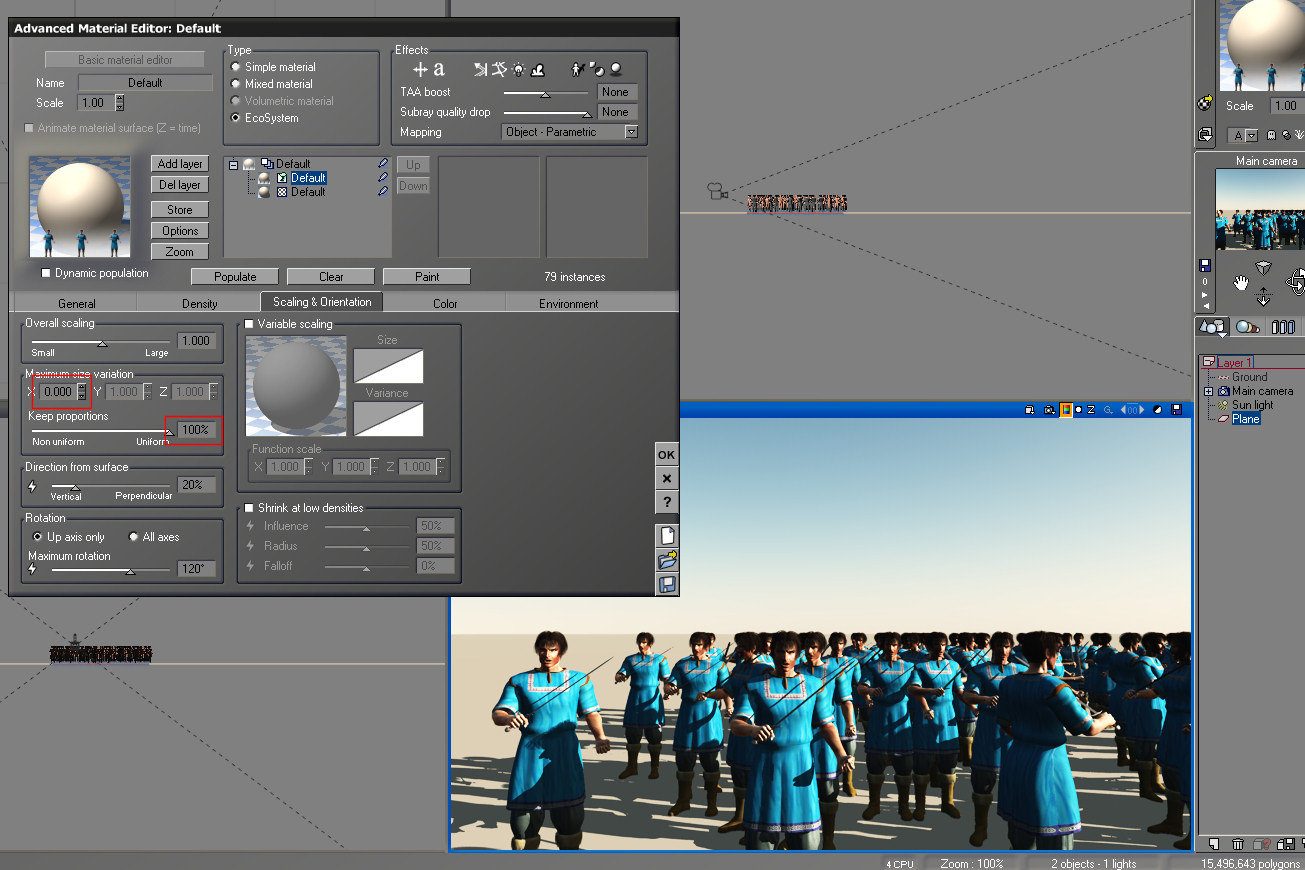Click the maximum size variation X field

(x=58, y=392)
